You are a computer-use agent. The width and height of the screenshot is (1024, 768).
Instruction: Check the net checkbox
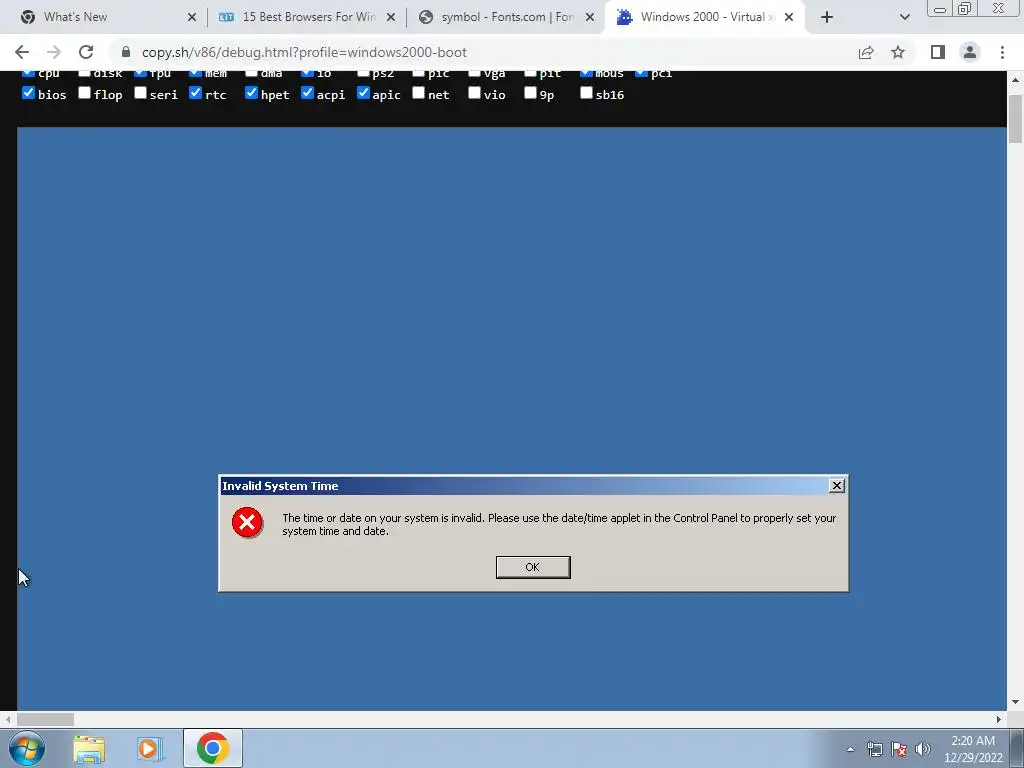click(x=419, y=93)
